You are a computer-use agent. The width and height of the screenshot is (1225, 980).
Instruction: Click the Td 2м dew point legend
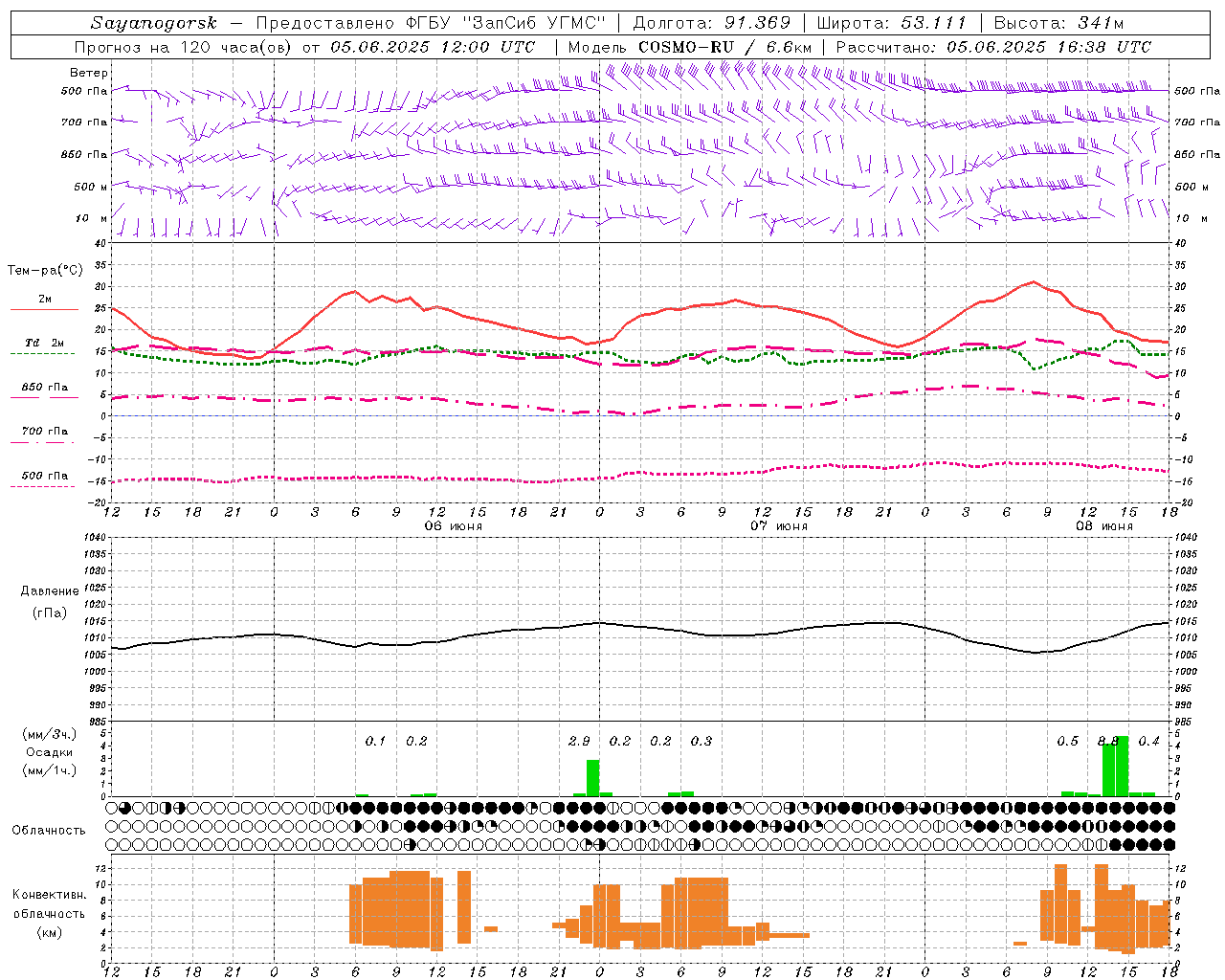pyautogui.click(x=44, y=346)
